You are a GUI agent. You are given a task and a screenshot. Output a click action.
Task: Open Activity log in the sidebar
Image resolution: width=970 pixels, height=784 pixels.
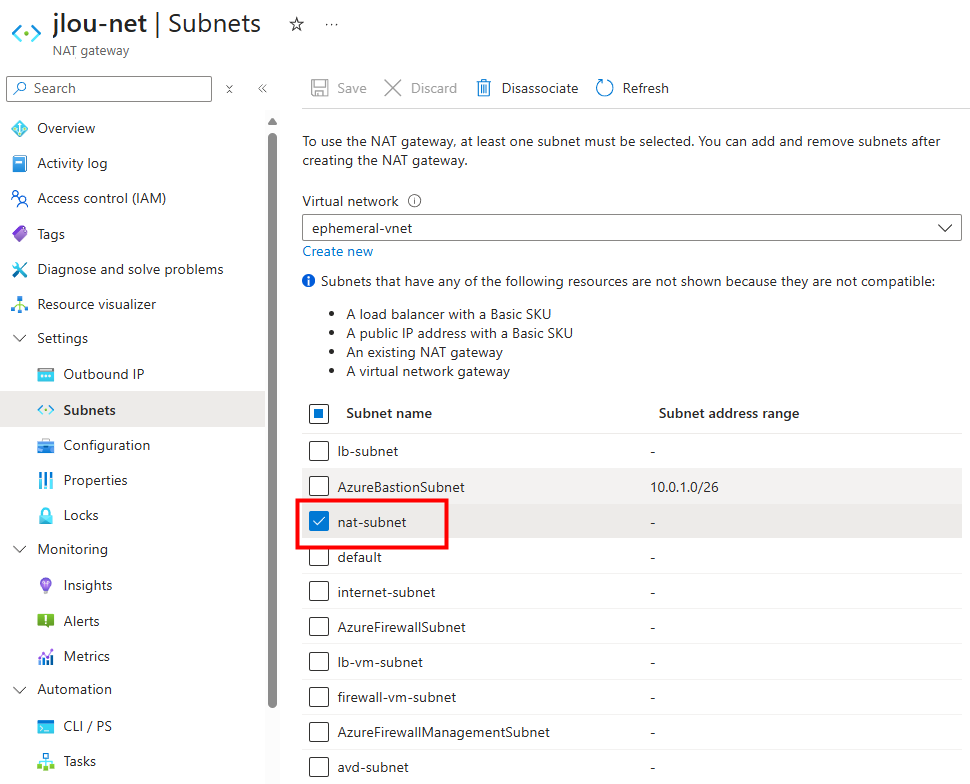click(x=72, y=163)
